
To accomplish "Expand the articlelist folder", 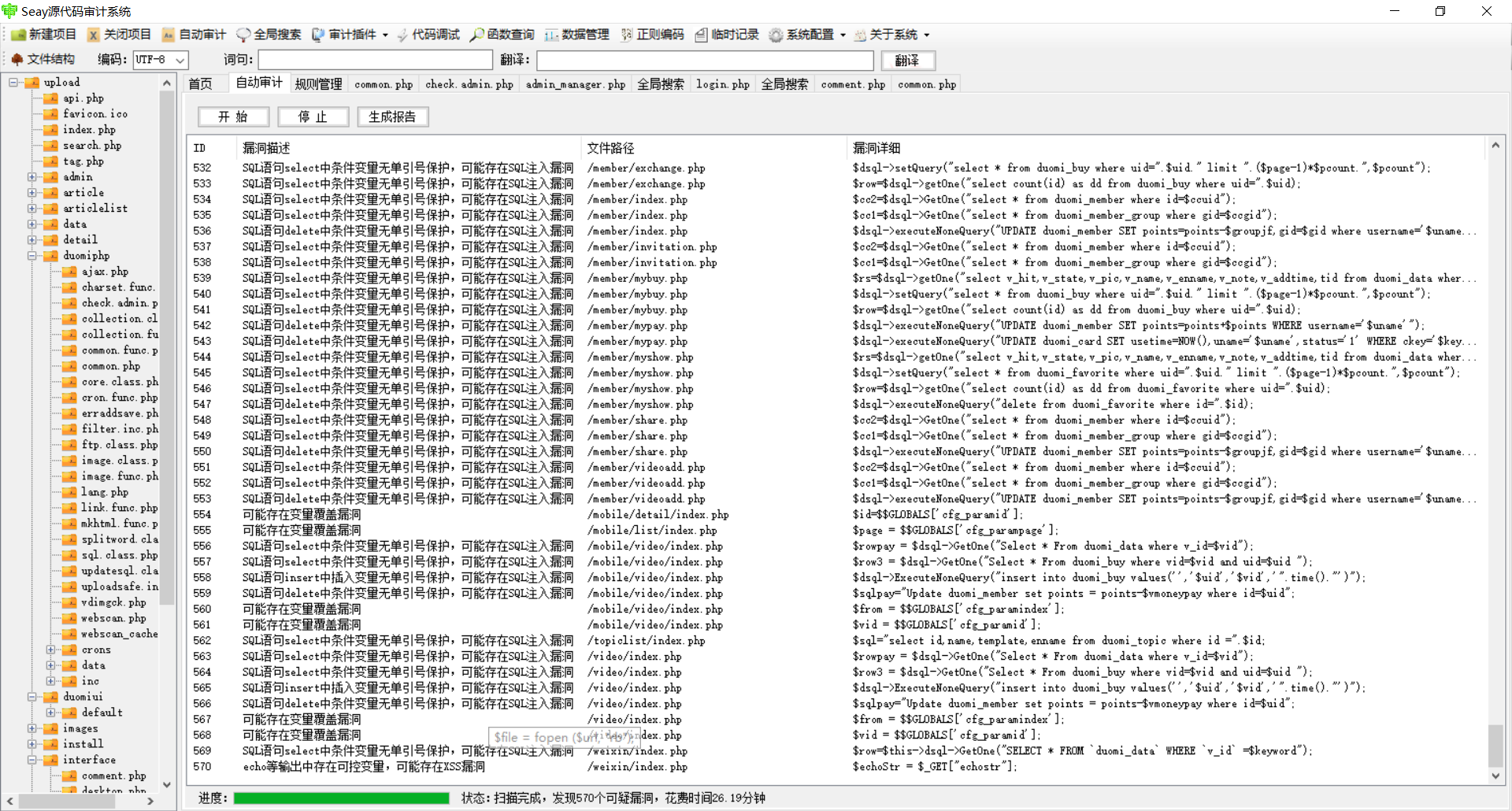I will (32, 208).
